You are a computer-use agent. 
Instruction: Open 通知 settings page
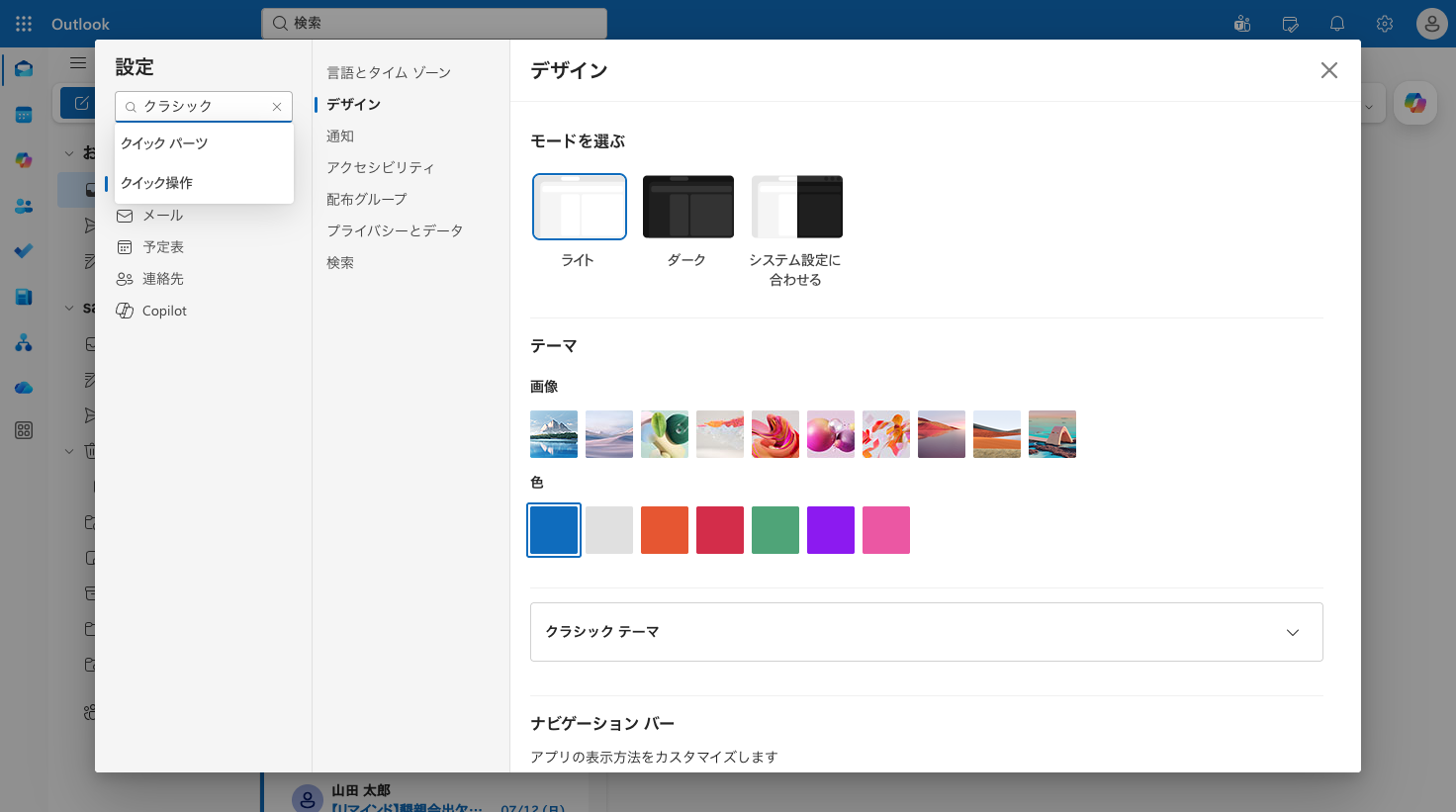point(340,135)
